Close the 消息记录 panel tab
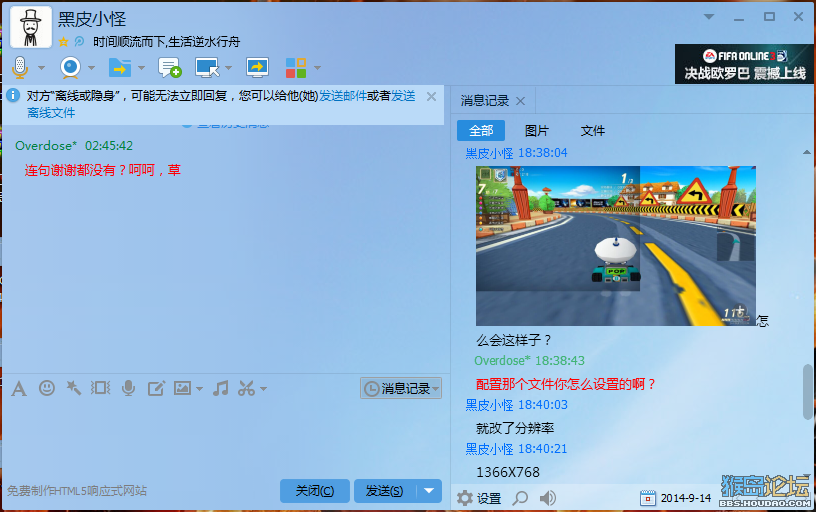816x512 pixels. coord(520,101)
